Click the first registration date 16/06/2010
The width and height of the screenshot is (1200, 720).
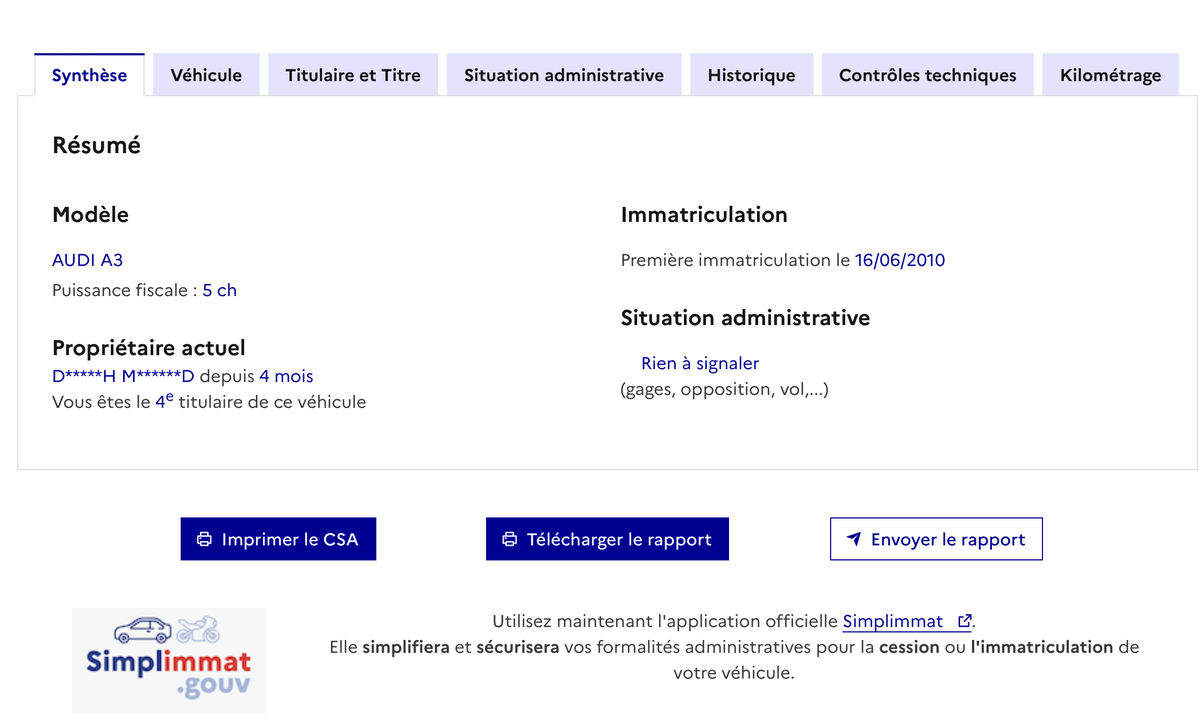[x=899, y=260]
